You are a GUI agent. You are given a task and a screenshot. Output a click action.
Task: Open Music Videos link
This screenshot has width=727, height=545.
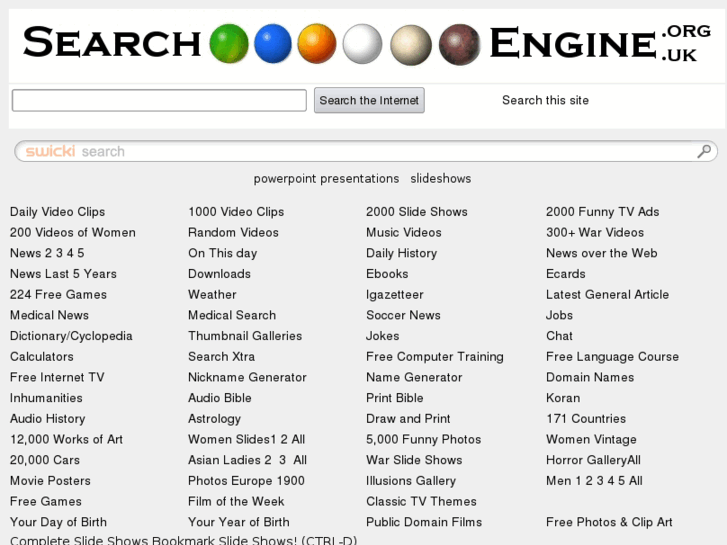(404, 232)
